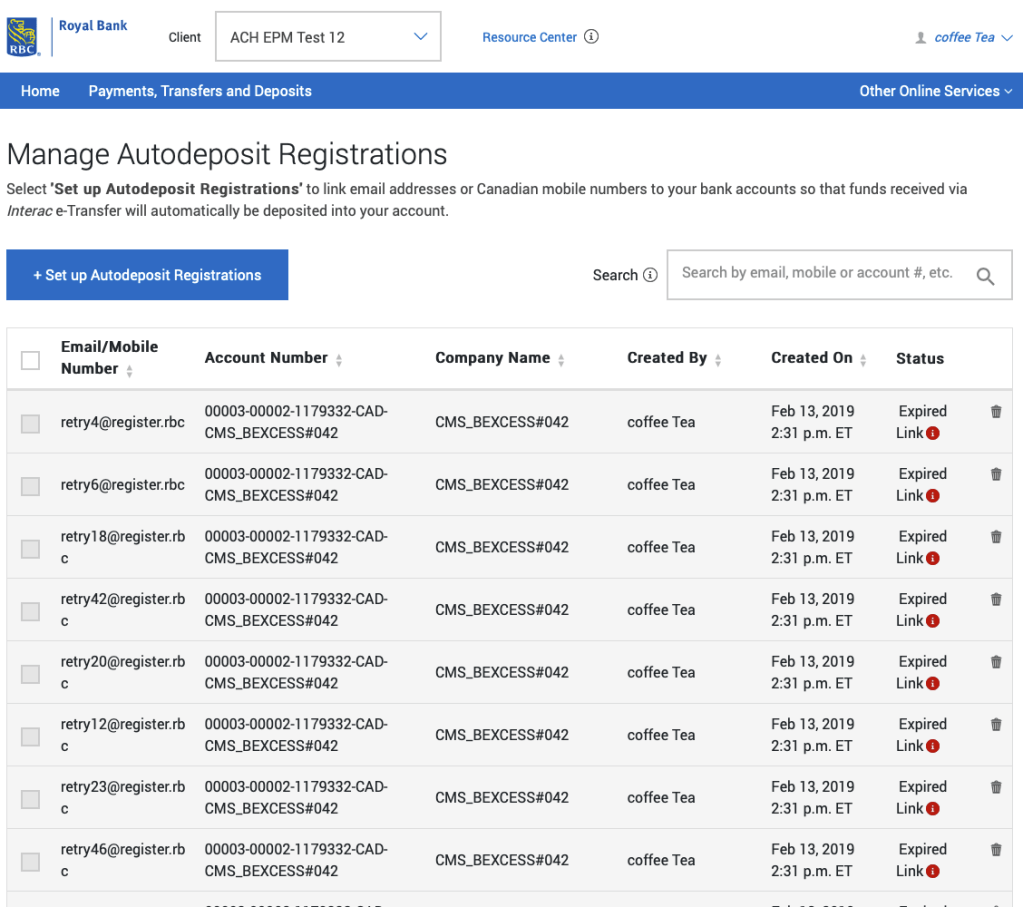Delete the retry4@register.rbc registration via trash icon
Image resolution: width=1023 pixels, height=907 pixels.
(x=996, y=411)
